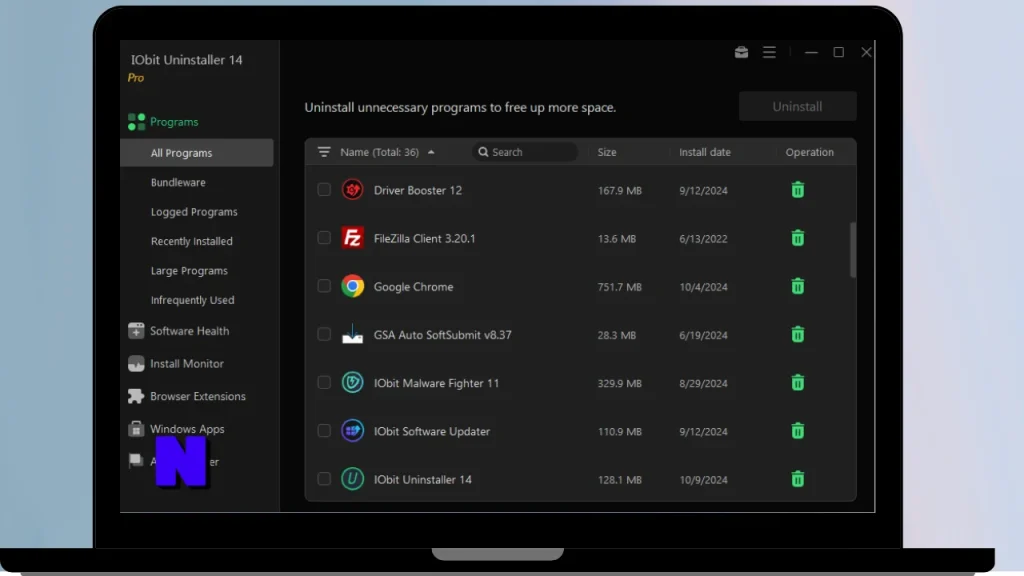This screenshot has width=1024, height=576.
Task: Click the IObit Uninstaller 14 U icon
Action: click(x=353, y=479)
